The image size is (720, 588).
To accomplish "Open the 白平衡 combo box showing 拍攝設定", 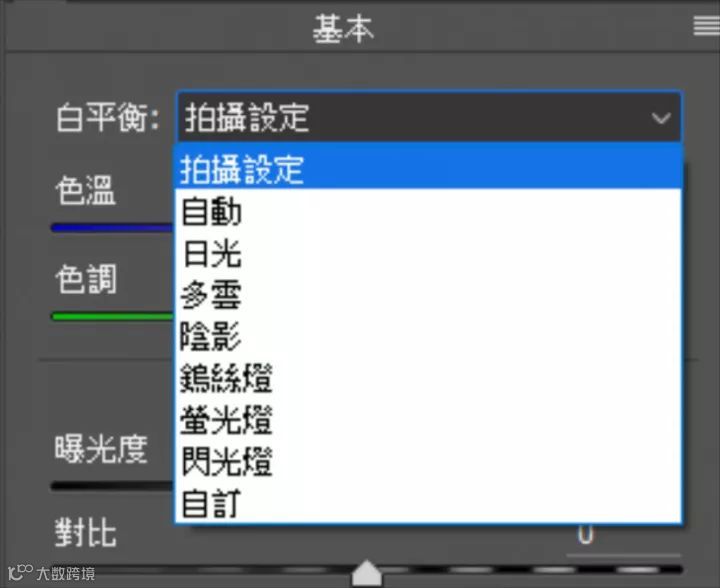I will tap(429, 117).
